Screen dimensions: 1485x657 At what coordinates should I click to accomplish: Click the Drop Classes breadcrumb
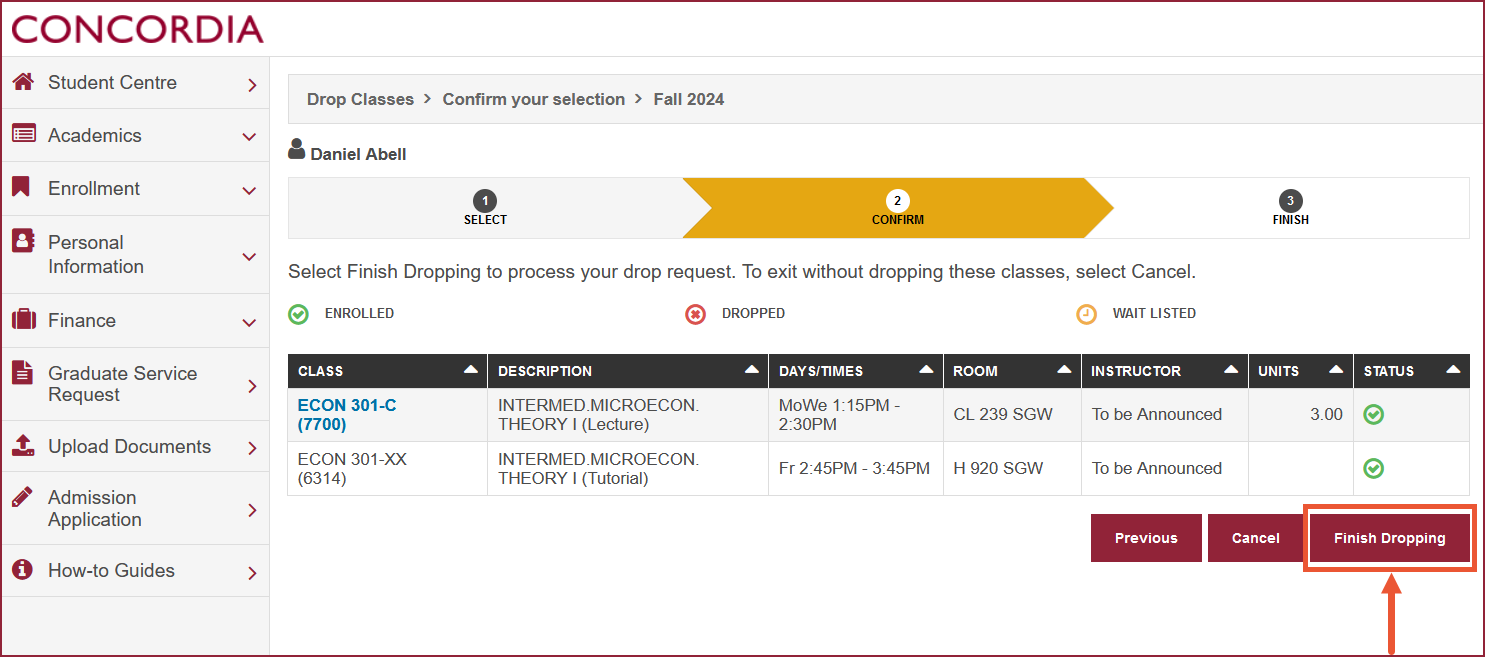(x=360, y=99)
